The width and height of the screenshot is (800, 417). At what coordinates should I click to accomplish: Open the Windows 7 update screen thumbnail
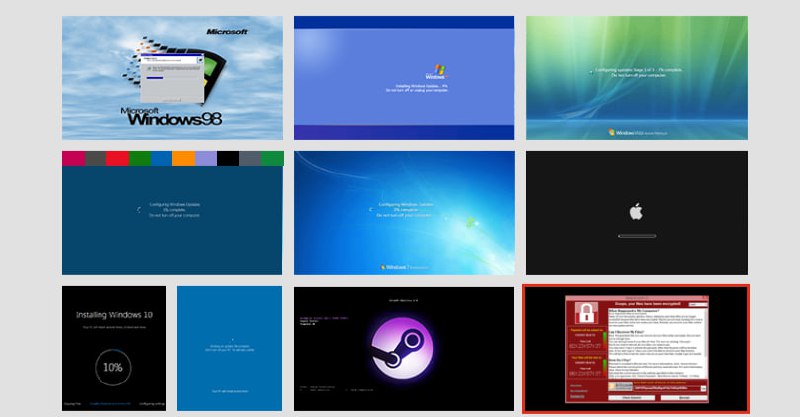coord(404,213)
